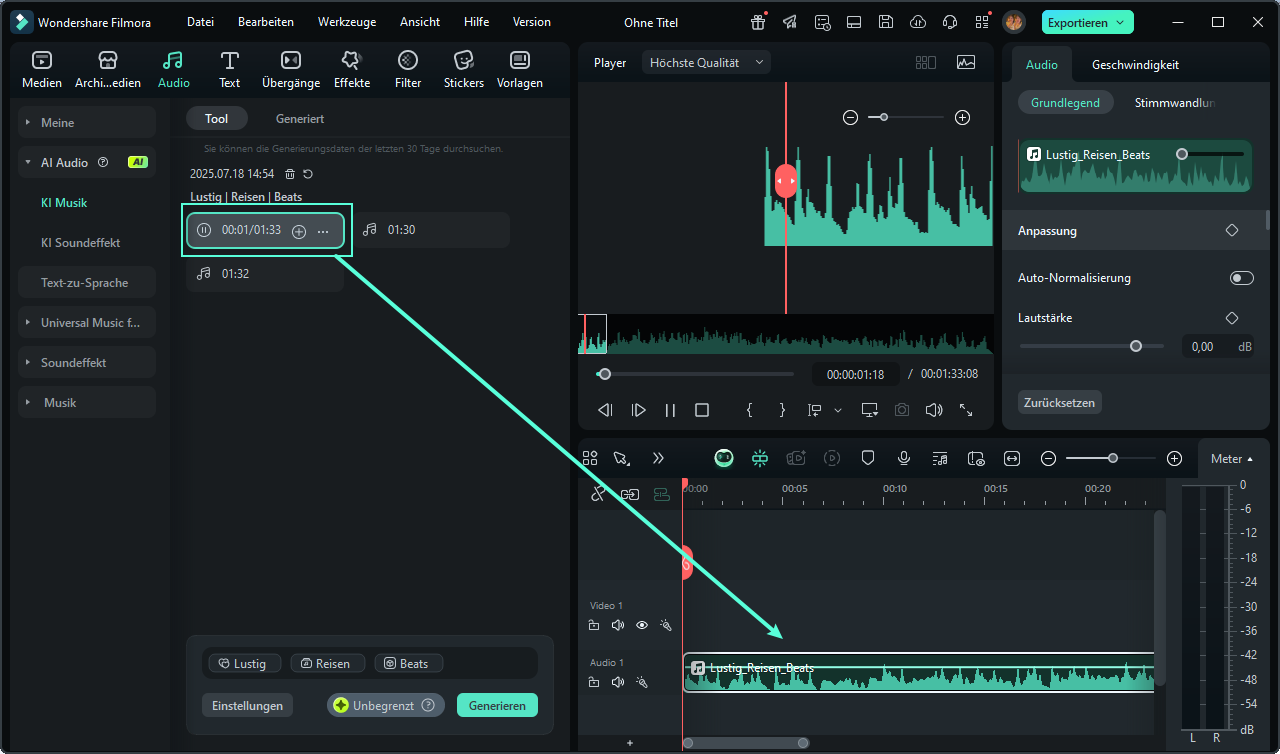Switch to the Geschwindigkeit tab
This screenshot has width=1280, height=754.
pyautogui.click(x=1135, y=65)
